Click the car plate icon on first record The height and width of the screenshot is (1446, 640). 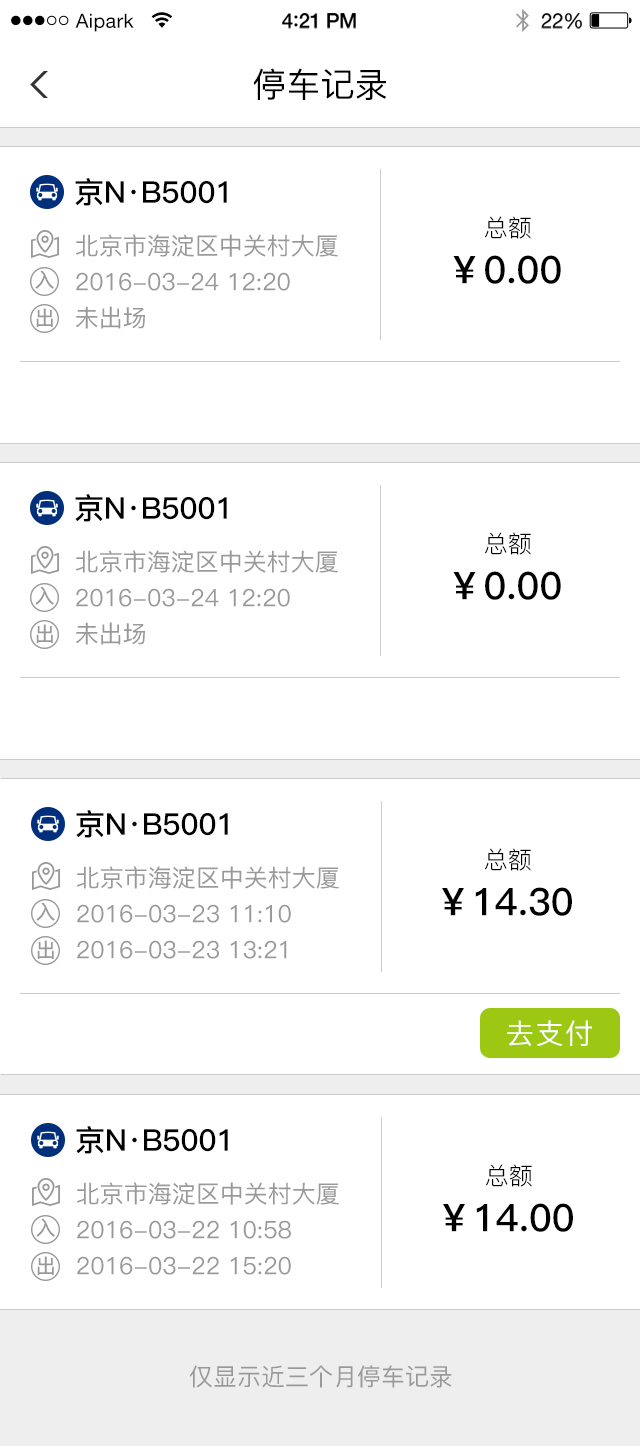(x=44, y=192)
